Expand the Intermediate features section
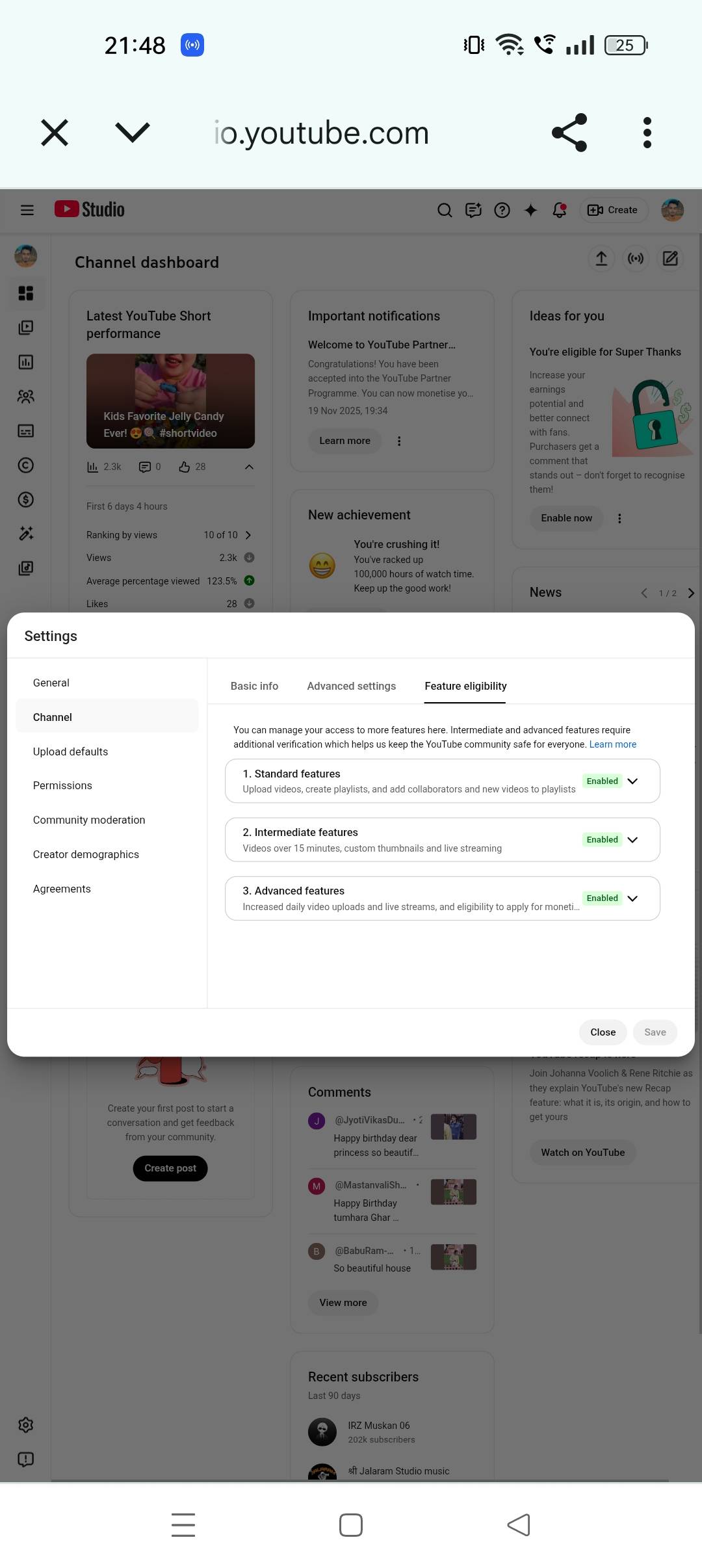 point(632,839)
